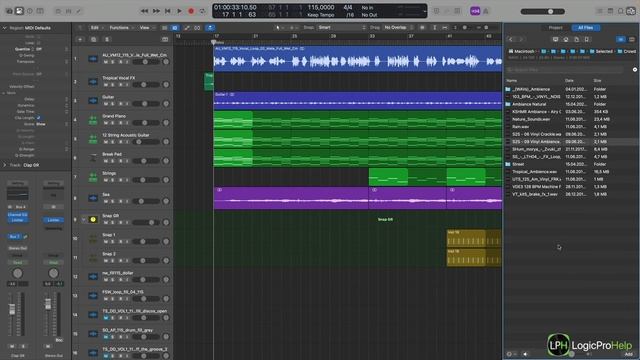Click the purple count-in button

(x=475, y=11)
